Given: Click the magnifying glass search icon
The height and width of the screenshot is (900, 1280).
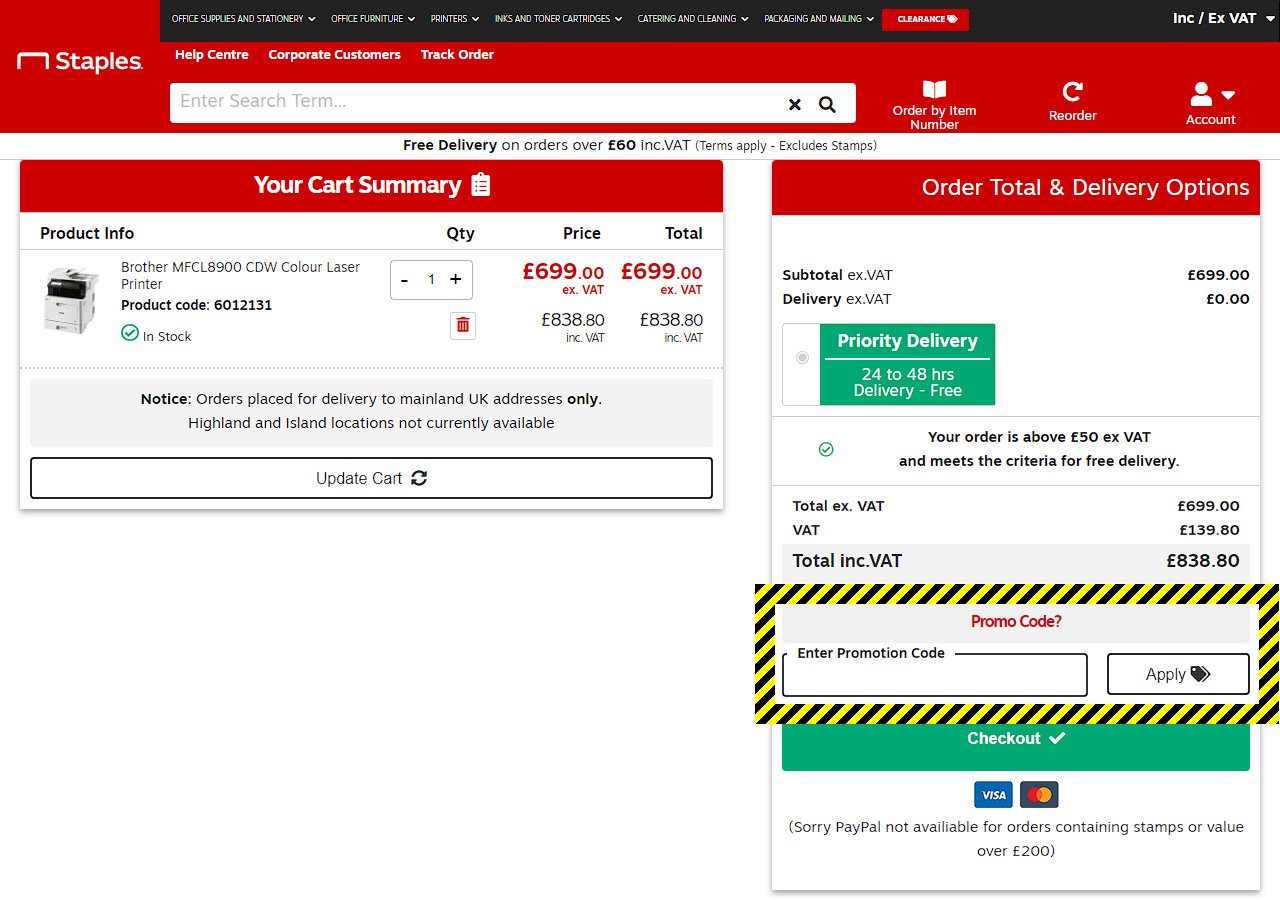Looking at the screenshot, I should [827, 104].
